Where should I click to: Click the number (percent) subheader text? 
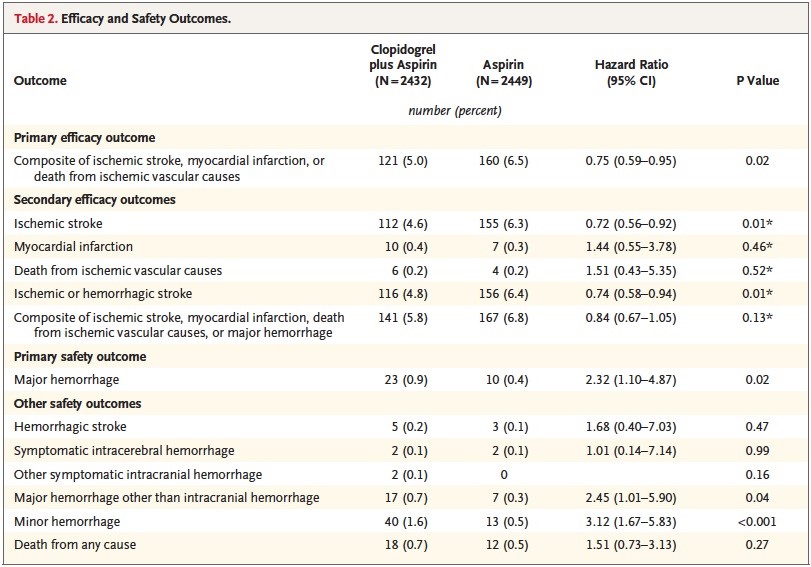click(x=455, y=111)
